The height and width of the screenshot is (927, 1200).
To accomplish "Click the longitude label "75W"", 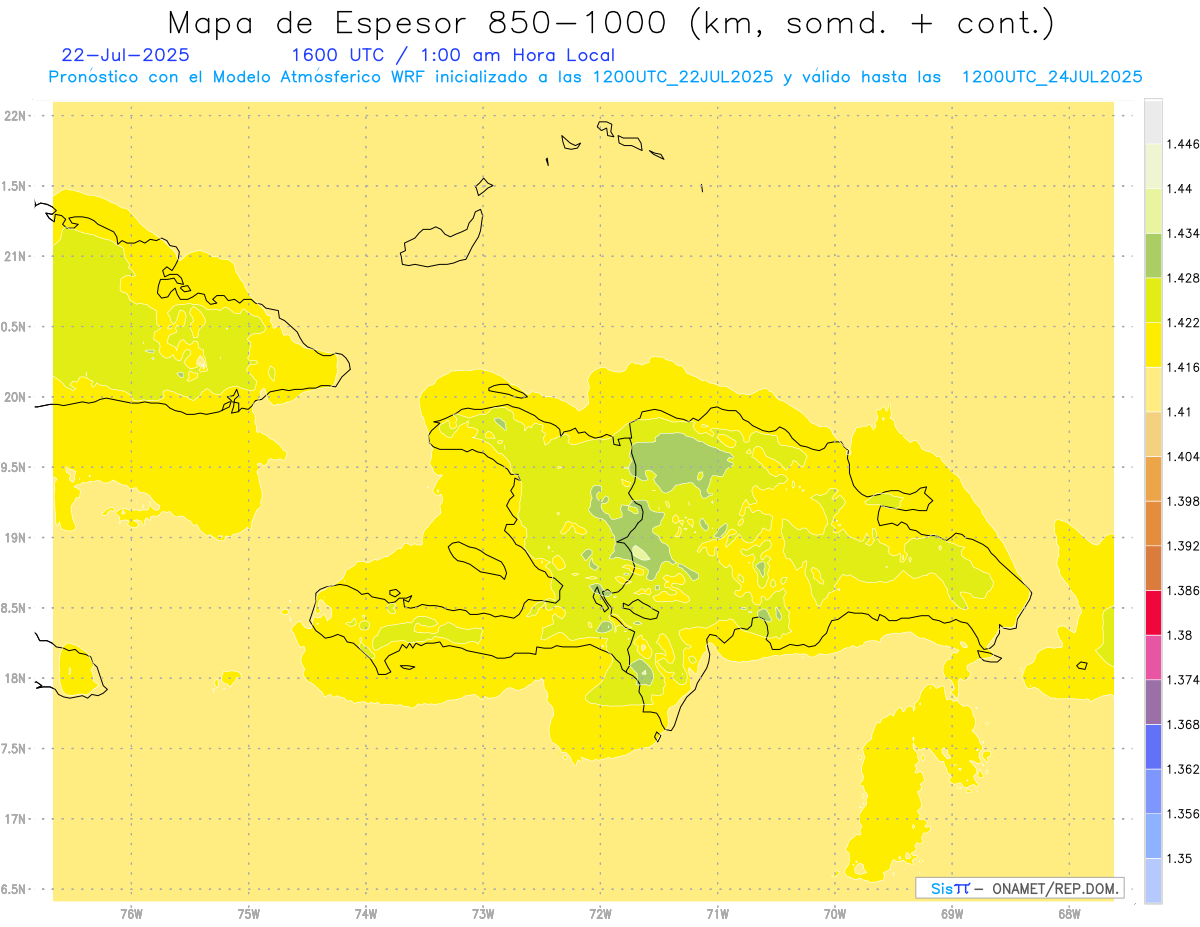I will 249,913.
